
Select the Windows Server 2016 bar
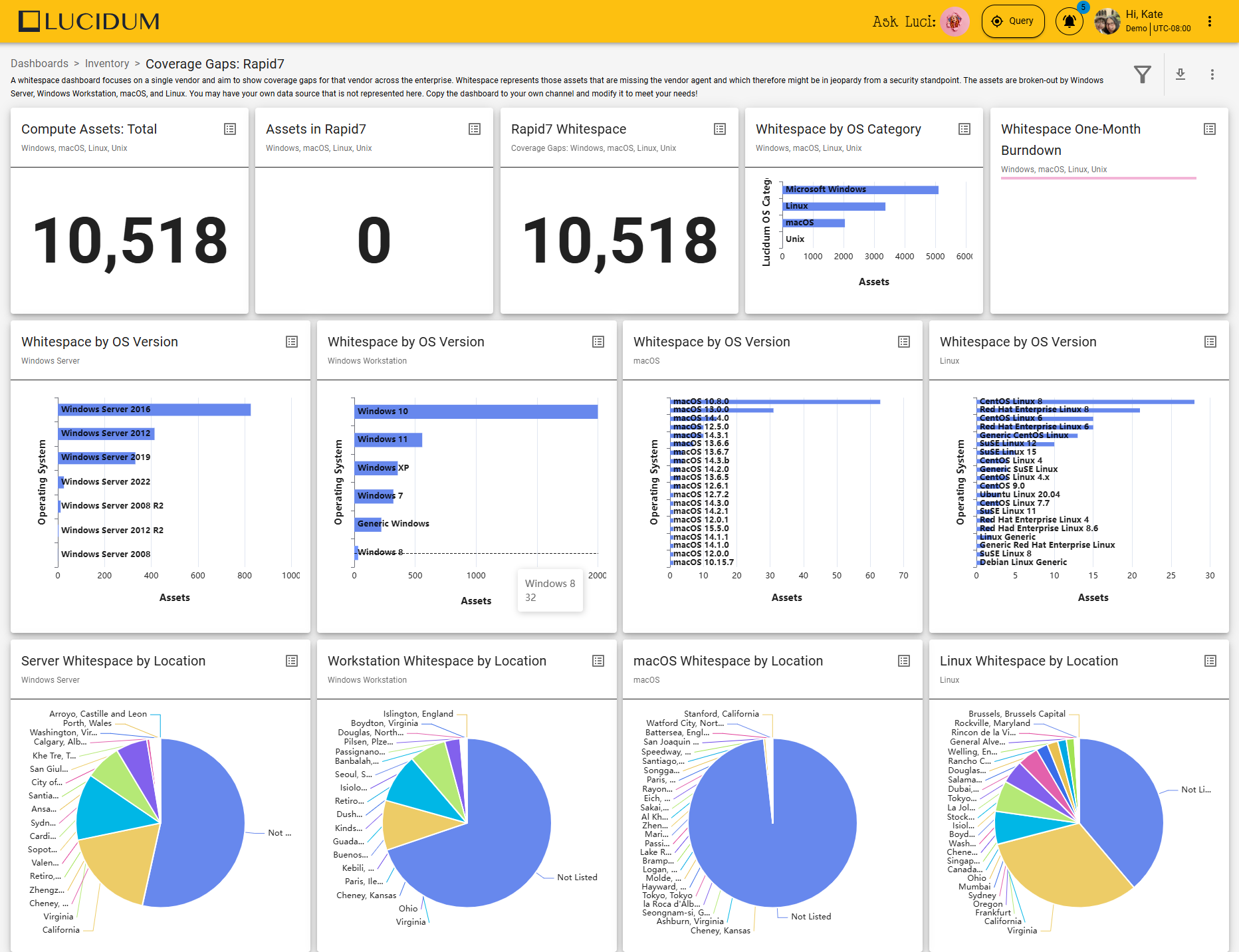pyautogui.click(x=154, y=410)
